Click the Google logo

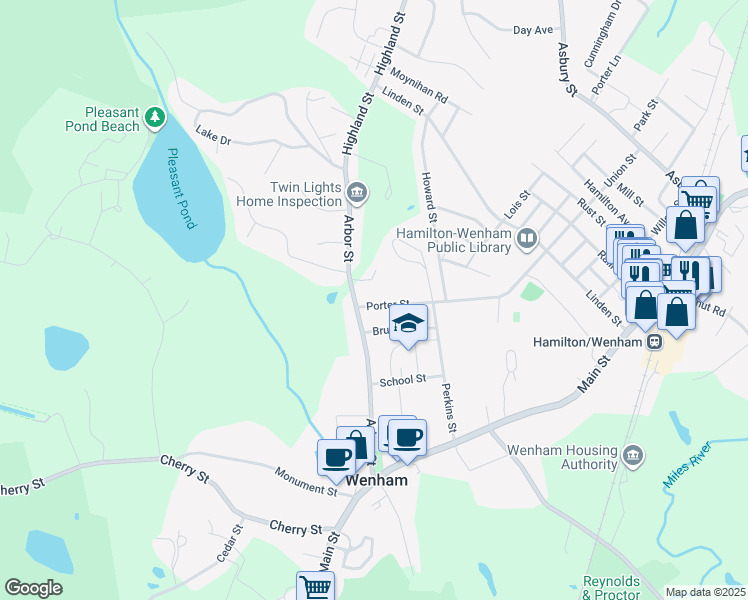click(x=33, y=588)
